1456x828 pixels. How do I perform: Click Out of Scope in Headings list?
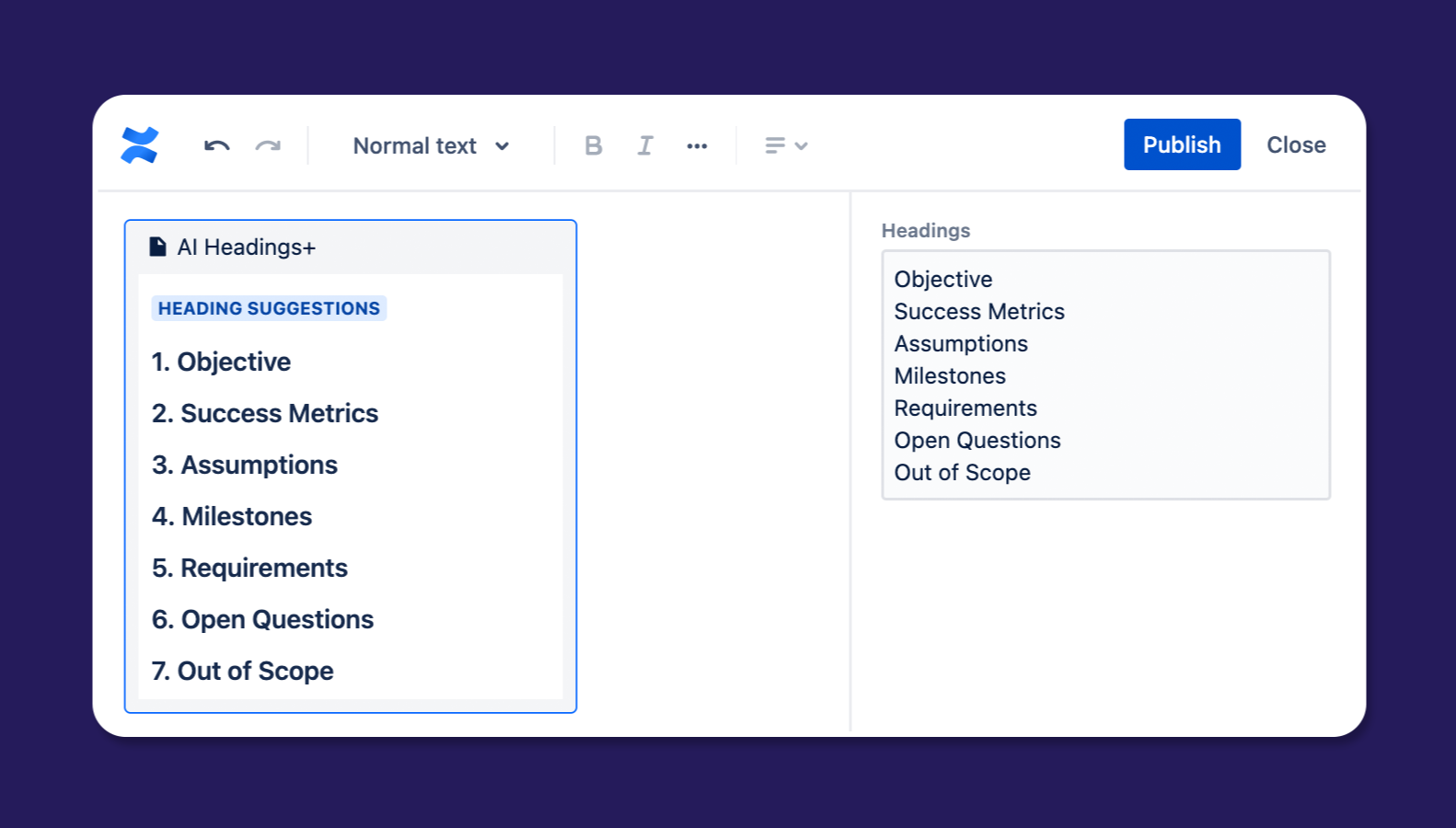point(963,472)
